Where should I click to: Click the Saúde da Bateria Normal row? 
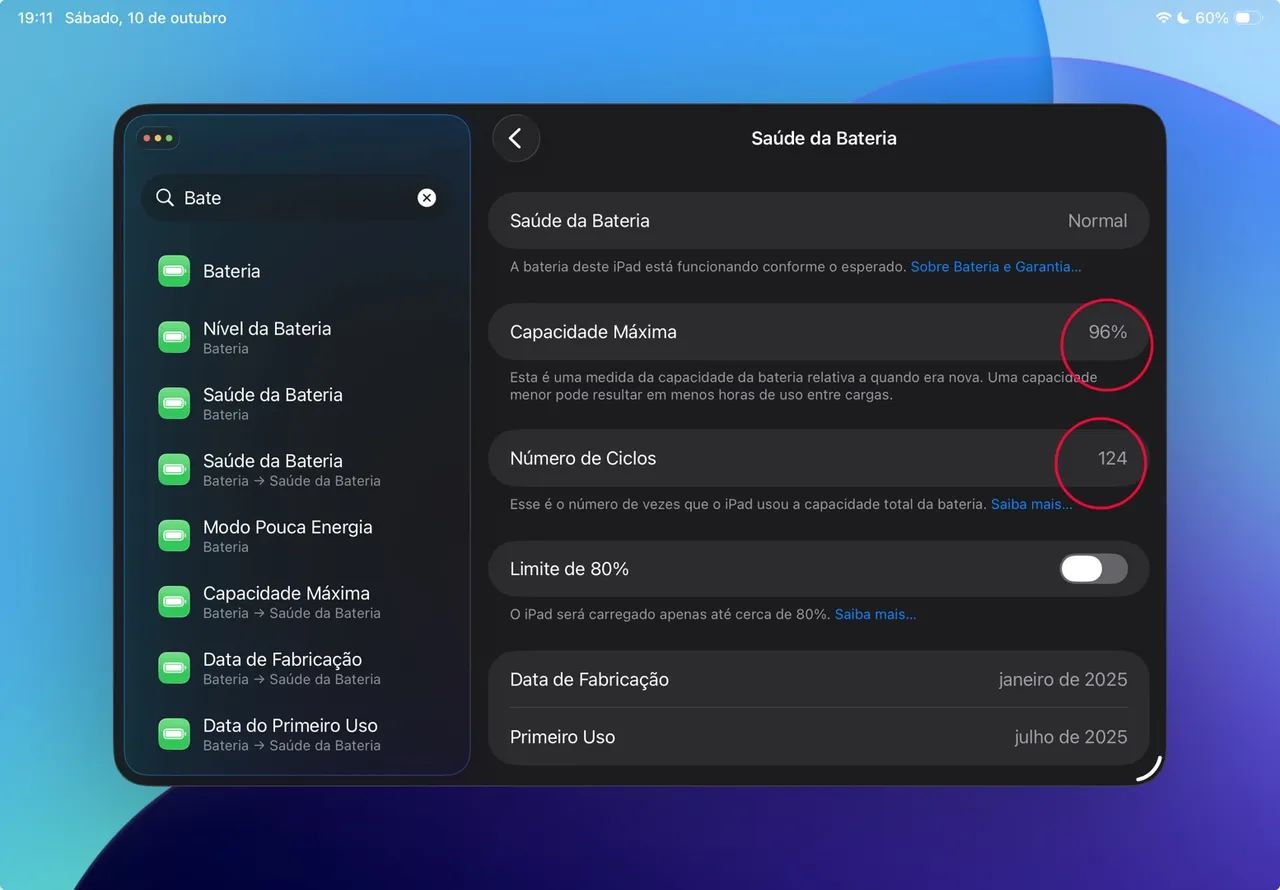point(819,221)
